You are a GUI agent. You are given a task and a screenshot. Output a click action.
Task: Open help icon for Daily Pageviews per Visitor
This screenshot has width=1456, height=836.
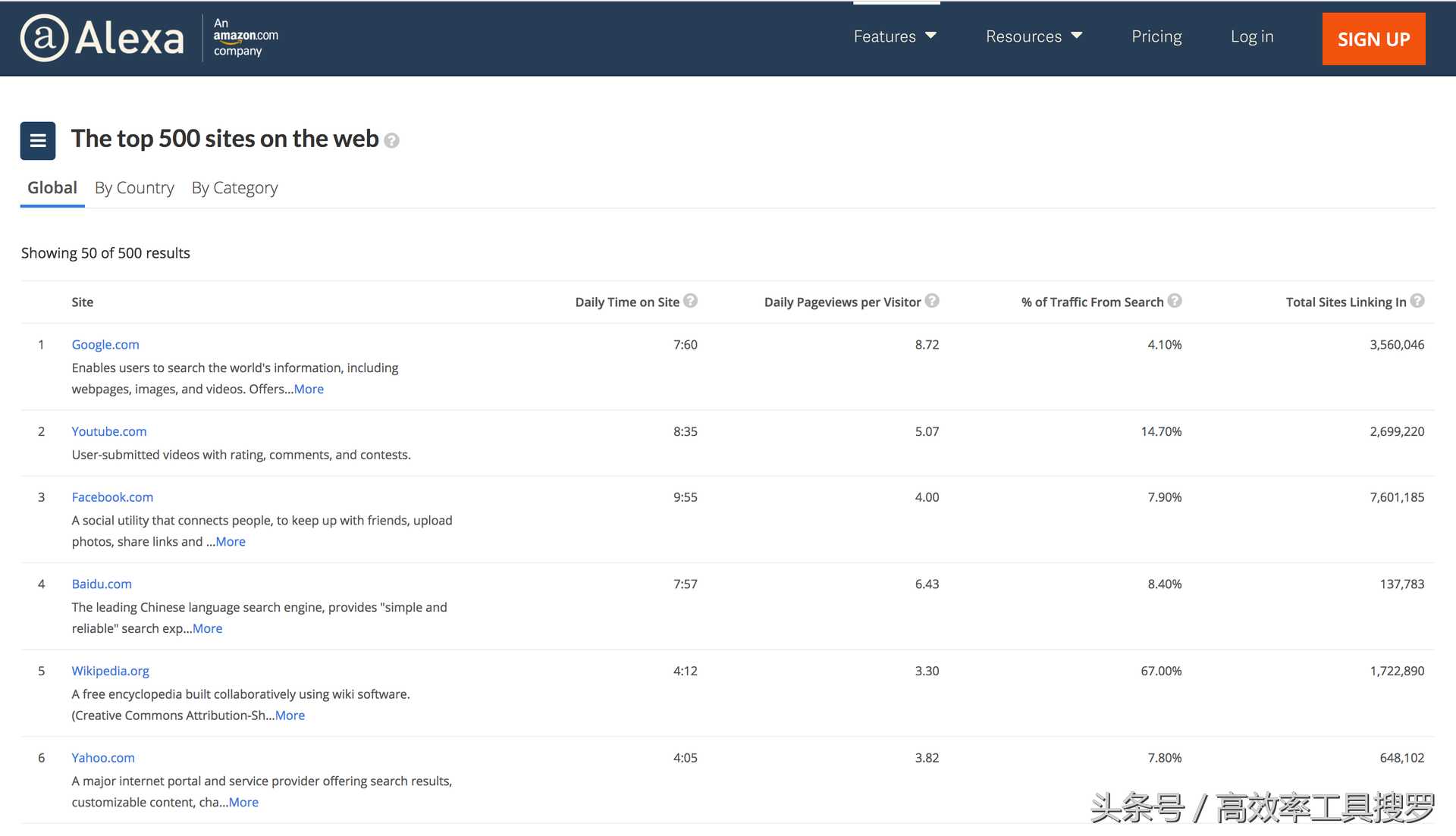pos(932,301)
